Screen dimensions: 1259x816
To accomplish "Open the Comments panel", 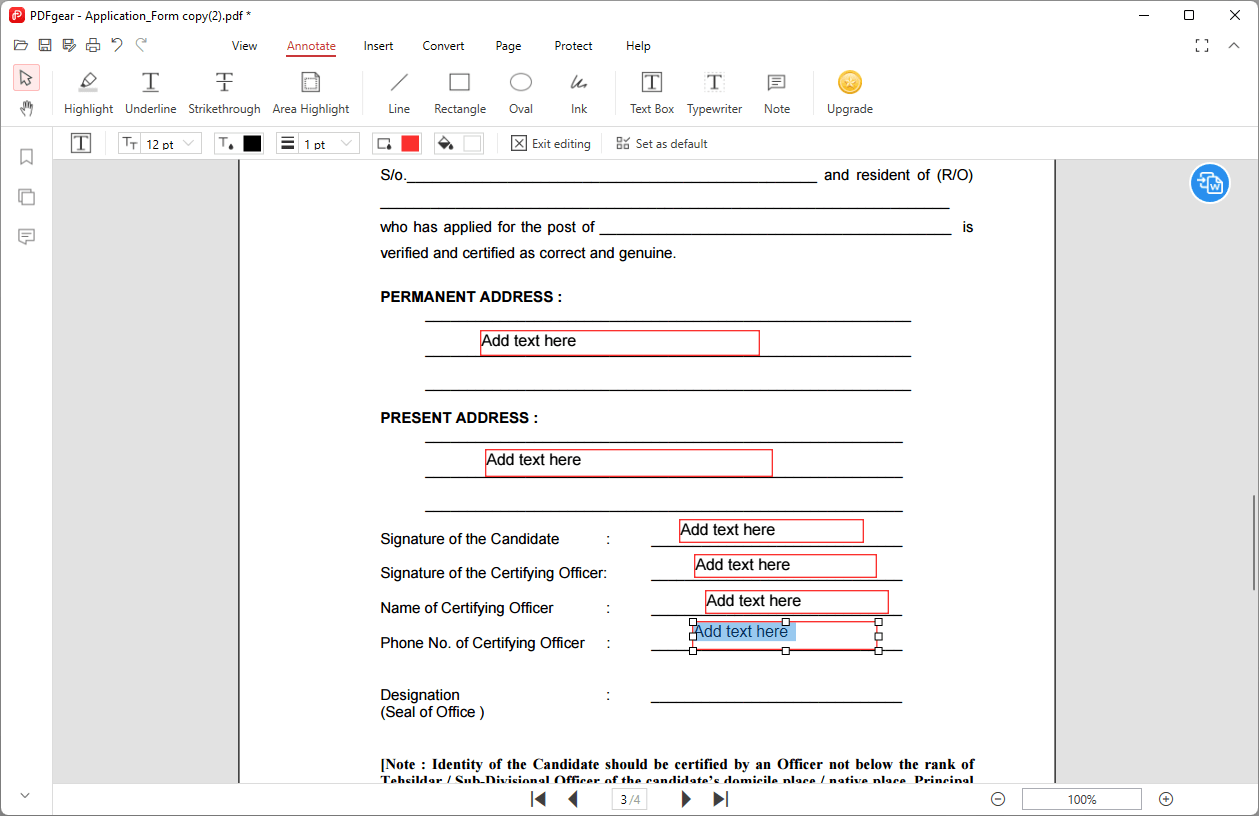I will tap(26, 237).
